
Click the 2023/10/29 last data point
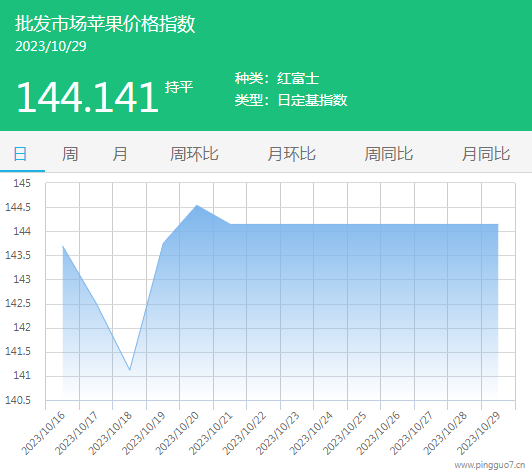[498, 224]
